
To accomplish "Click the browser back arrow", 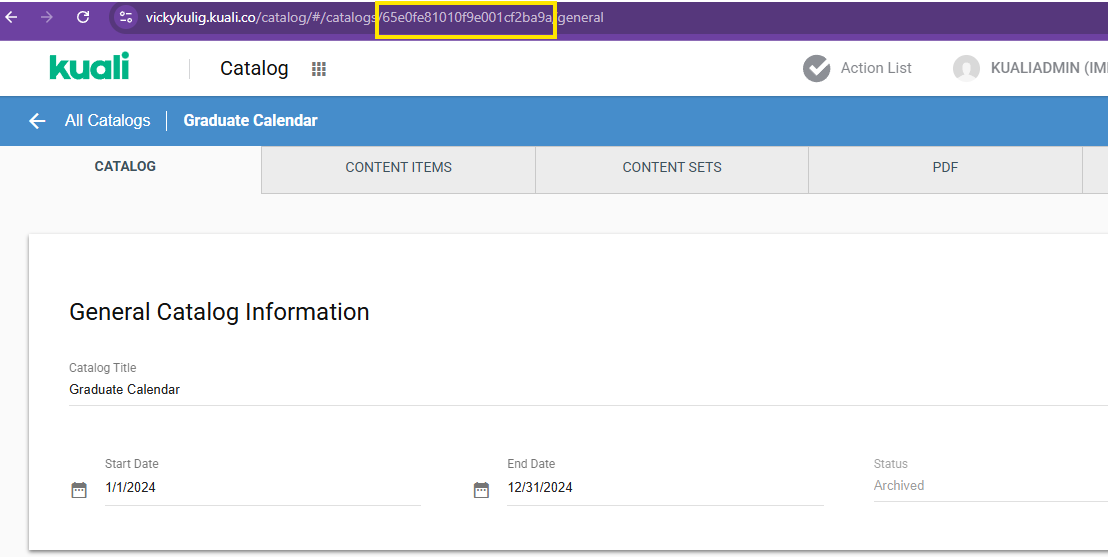I will tap(11, 17).
